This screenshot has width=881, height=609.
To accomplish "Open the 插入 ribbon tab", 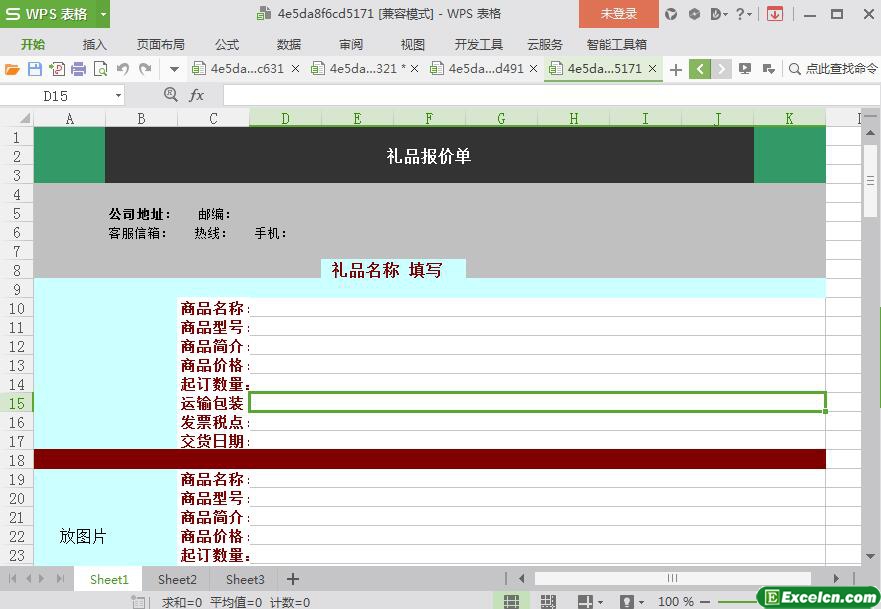I will click(94, 44).
